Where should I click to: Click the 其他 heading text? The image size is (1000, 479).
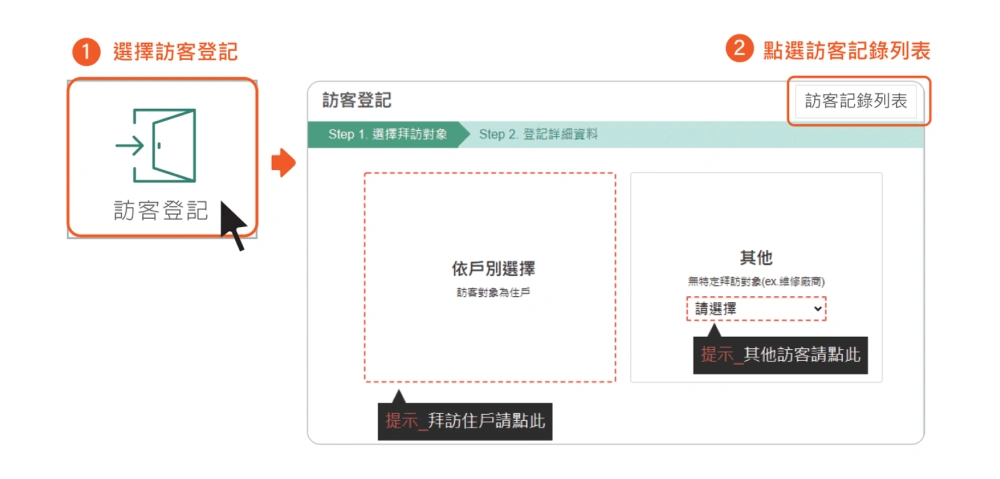point(756,258)
